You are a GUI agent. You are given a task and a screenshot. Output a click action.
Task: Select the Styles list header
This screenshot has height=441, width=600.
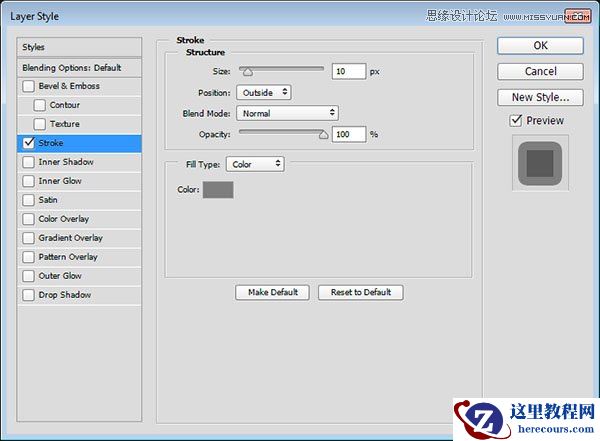79,47
